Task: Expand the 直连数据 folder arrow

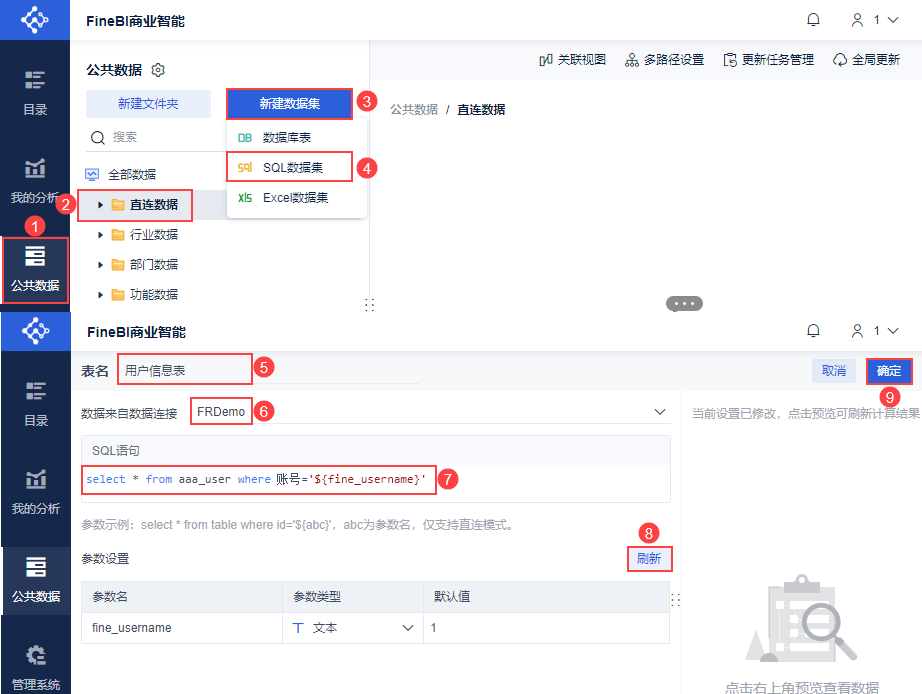Action: (100, 205)
